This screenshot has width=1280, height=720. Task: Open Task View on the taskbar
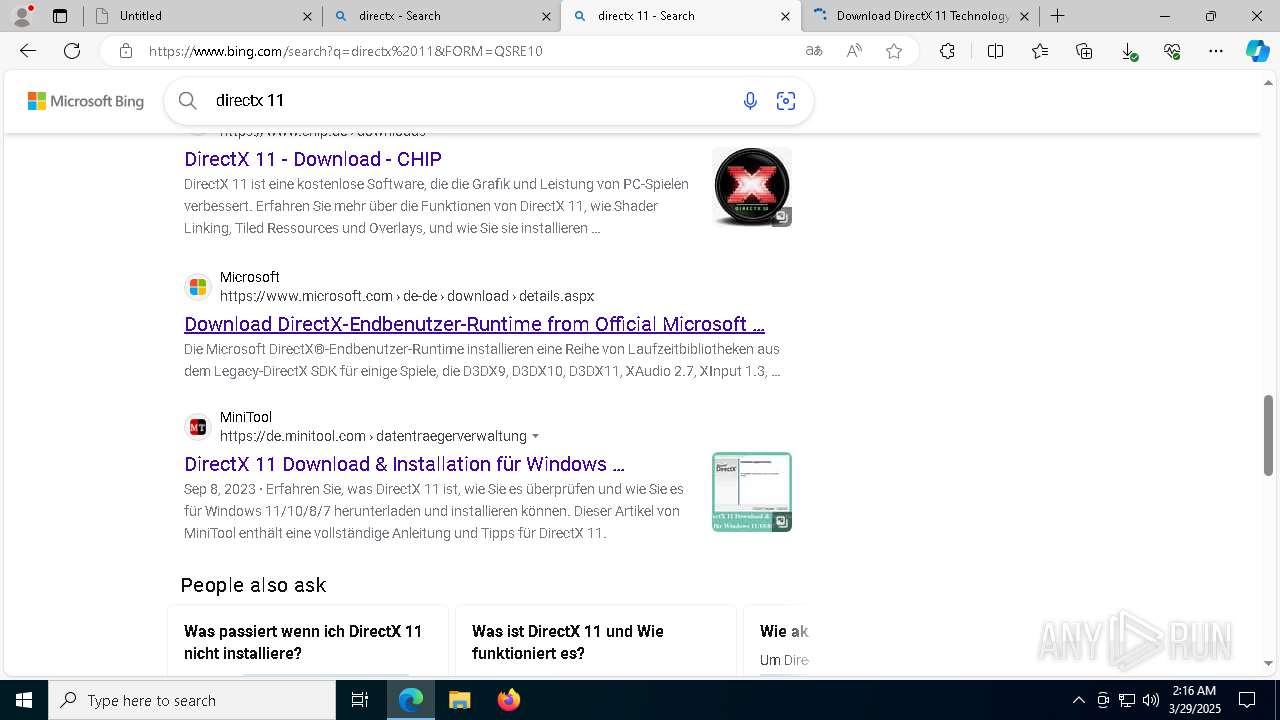click(360, 700)
